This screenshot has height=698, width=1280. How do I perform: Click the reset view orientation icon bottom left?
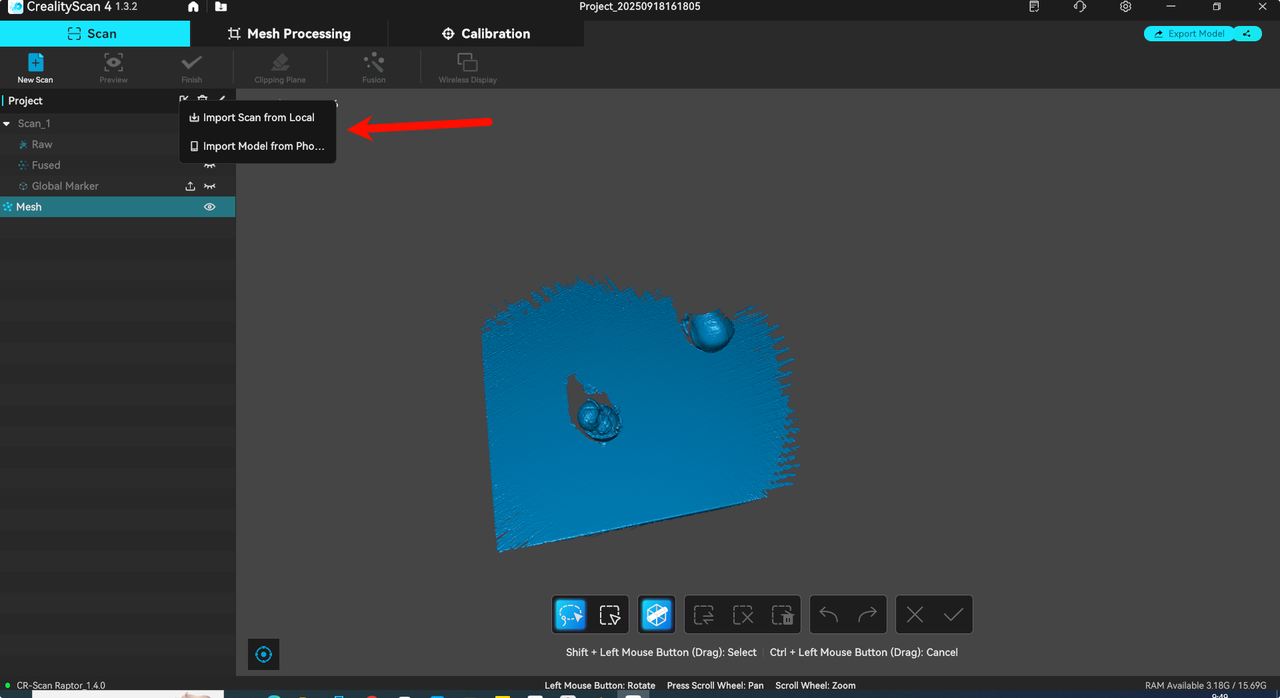[263, 654]
